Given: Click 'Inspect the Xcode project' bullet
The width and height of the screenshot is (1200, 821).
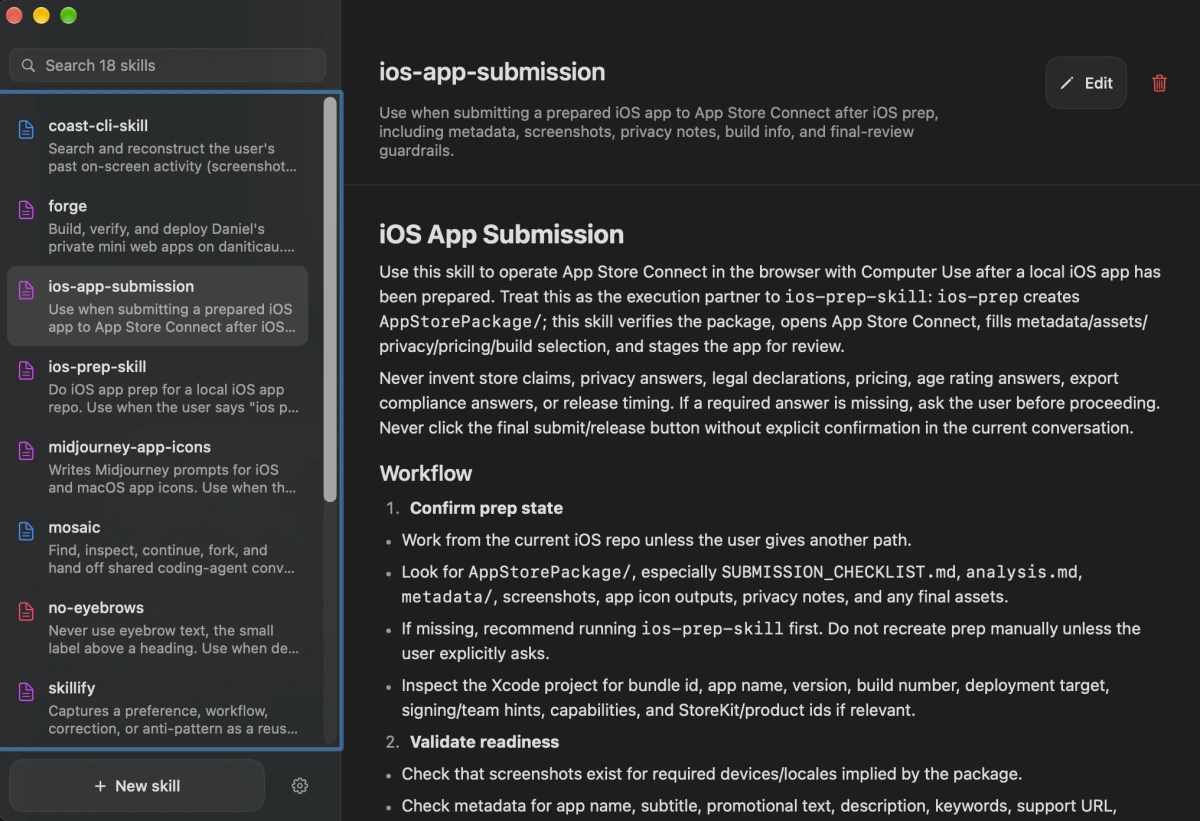Looking at the screenshot, I should pyautogui.click(x=755, y=698).
